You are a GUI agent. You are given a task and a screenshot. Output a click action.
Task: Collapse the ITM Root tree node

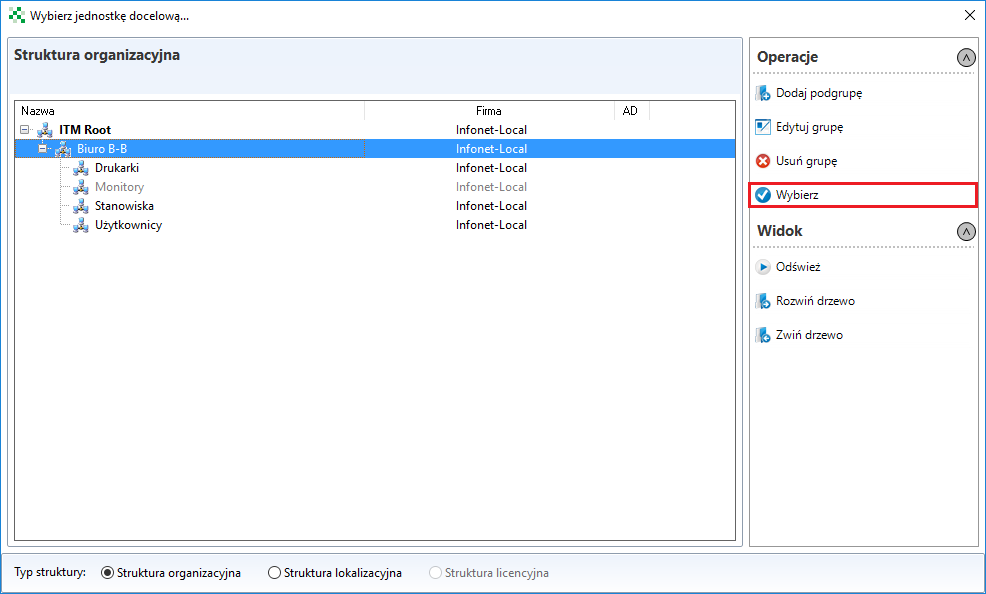point(25,130)
